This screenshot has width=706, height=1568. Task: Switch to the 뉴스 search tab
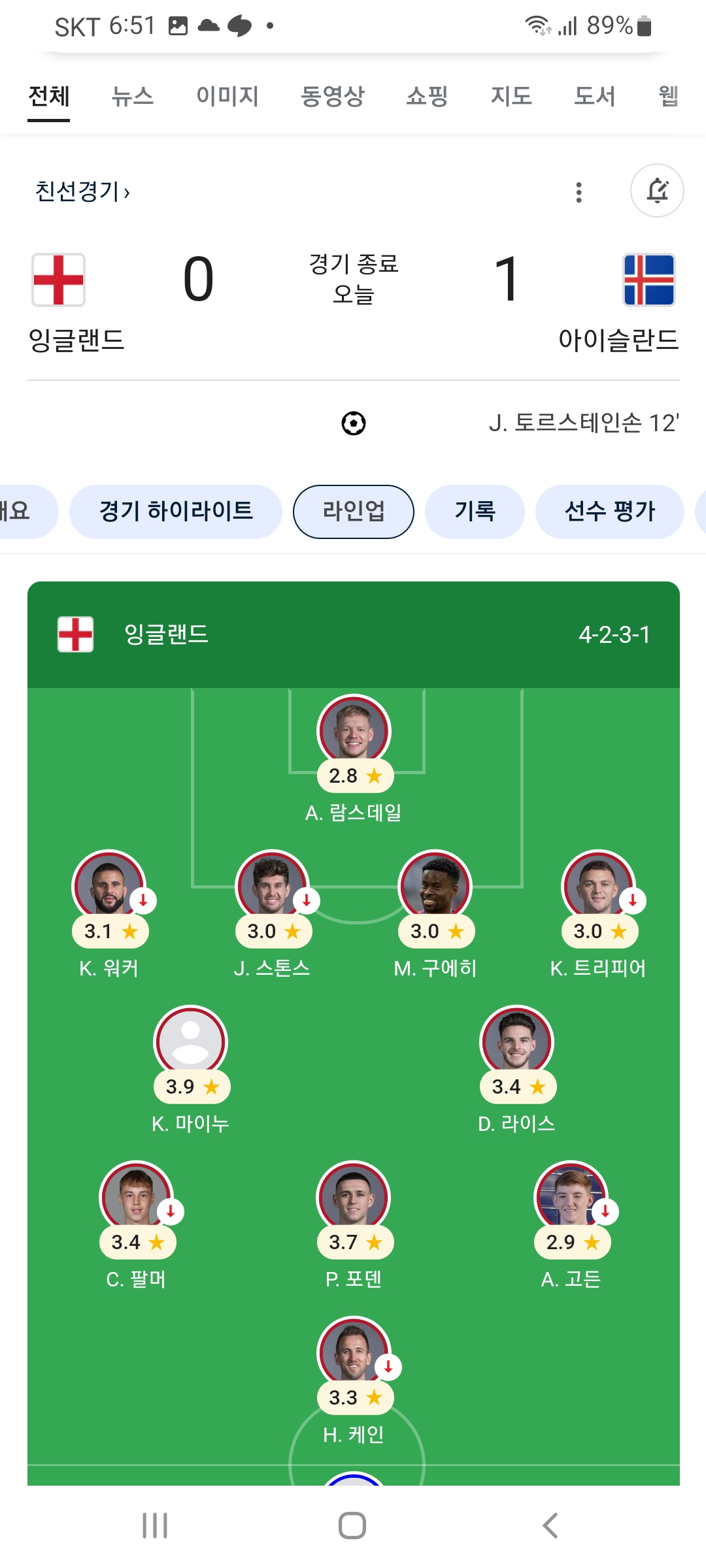click(x=132, y=96)
